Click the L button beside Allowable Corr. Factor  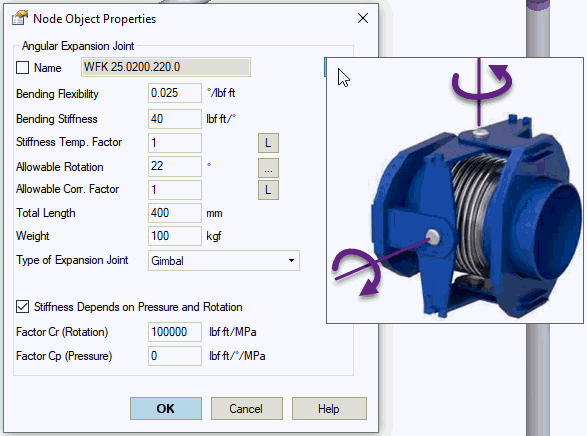[268, 190]
